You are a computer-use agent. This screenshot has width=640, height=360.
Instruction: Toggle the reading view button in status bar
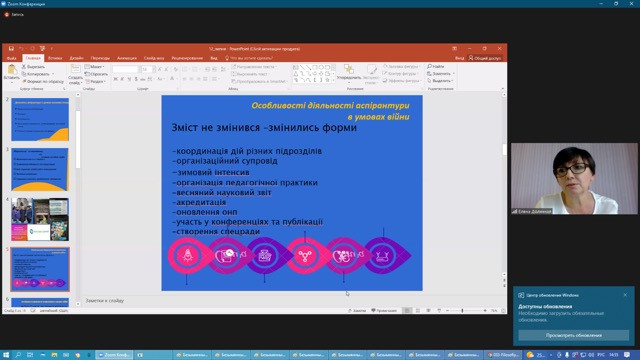pos(428,311)
